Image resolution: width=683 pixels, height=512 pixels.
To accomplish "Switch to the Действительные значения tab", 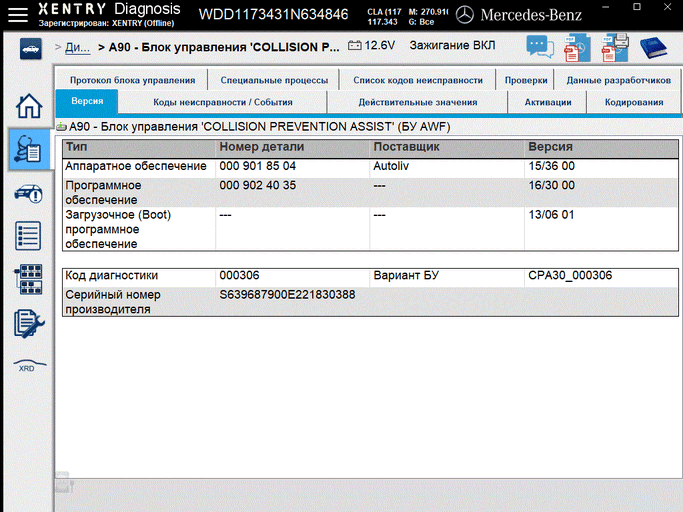I will coord(418,102).
